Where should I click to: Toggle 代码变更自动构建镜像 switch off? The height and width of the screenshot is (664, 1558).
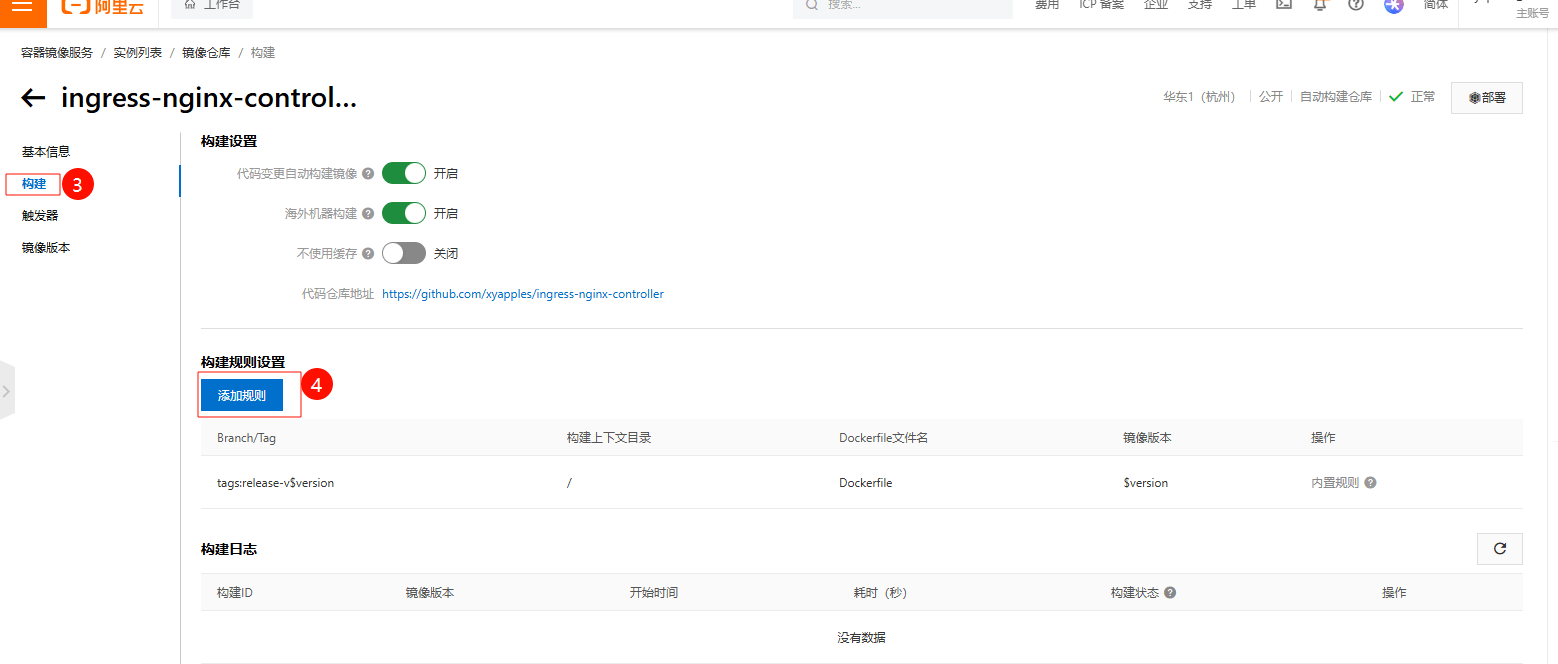404,173
